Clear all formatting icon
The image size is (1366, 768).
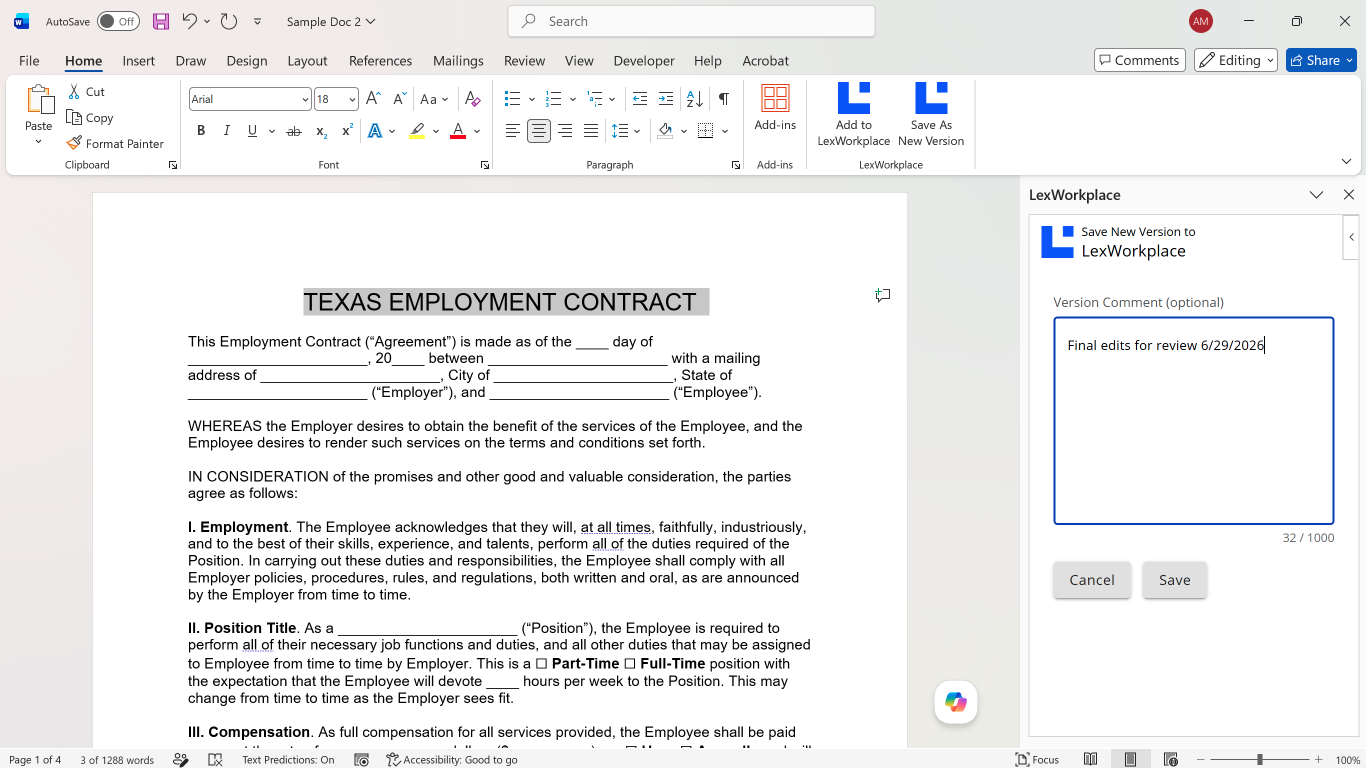point(473,99)
